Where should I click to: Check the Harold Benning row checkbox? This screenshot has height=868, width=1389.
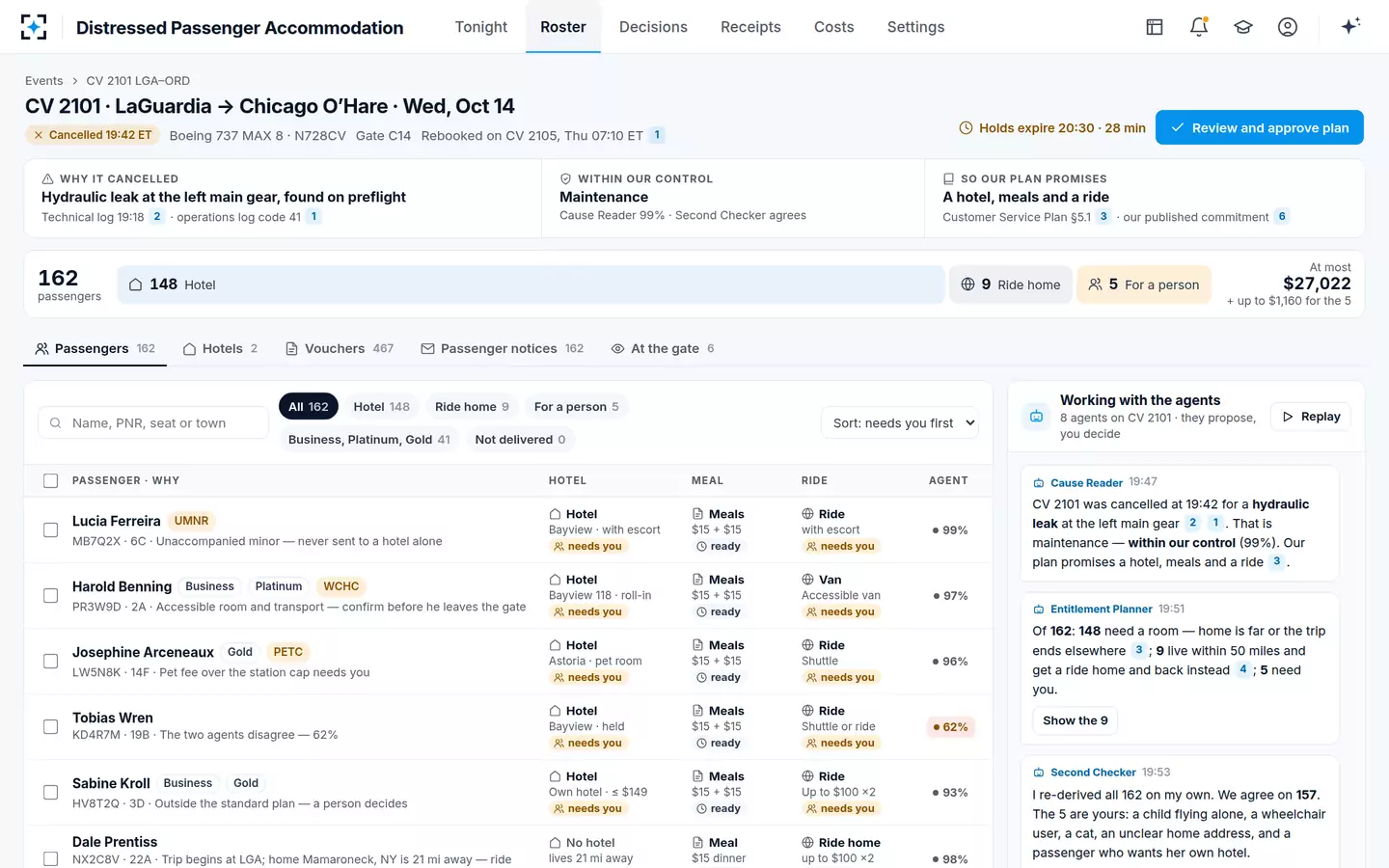pyautogui.click(x=51, y=595)
